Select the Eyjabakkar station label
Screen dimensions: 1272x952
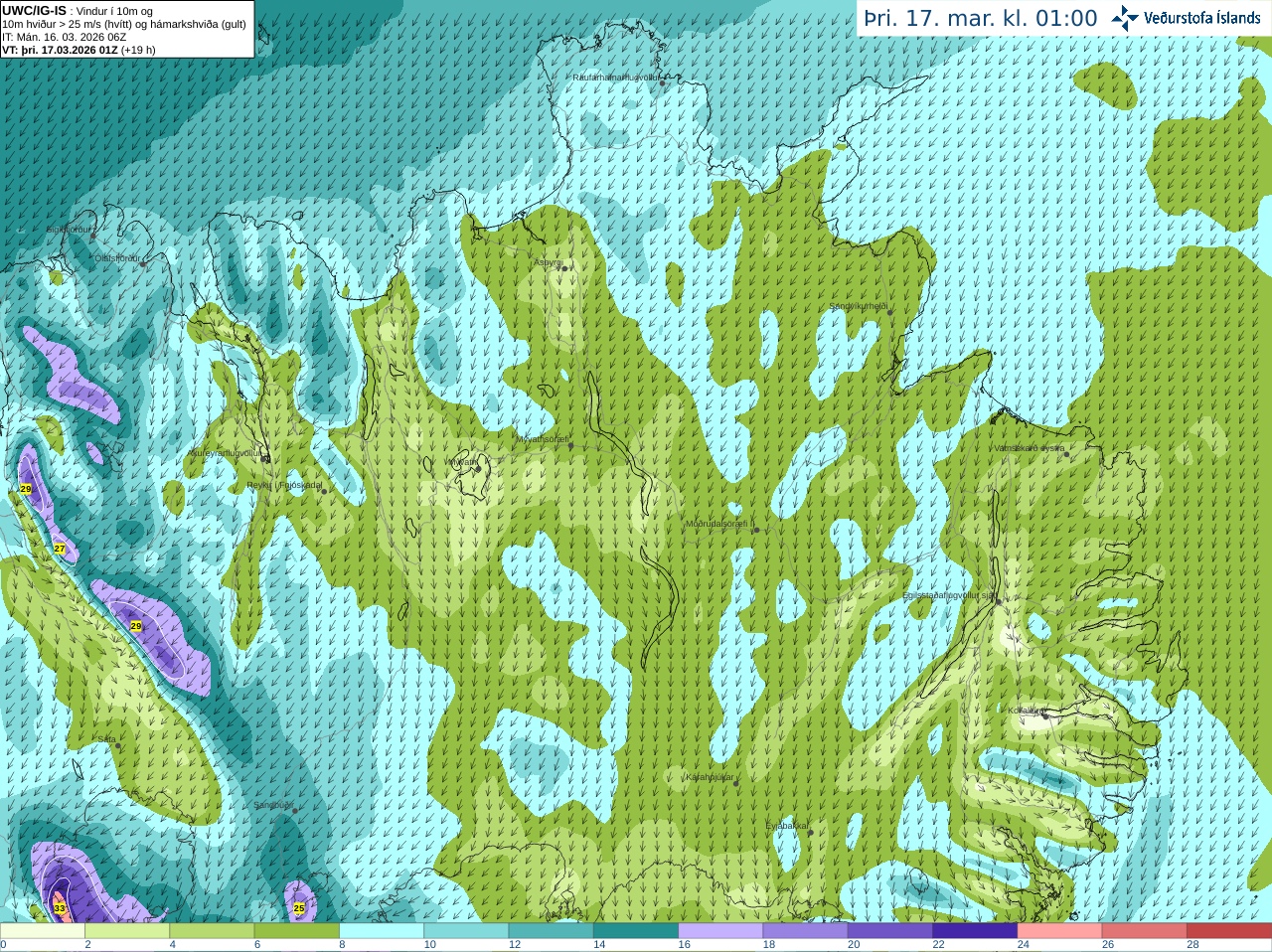[x=786, y=826]
